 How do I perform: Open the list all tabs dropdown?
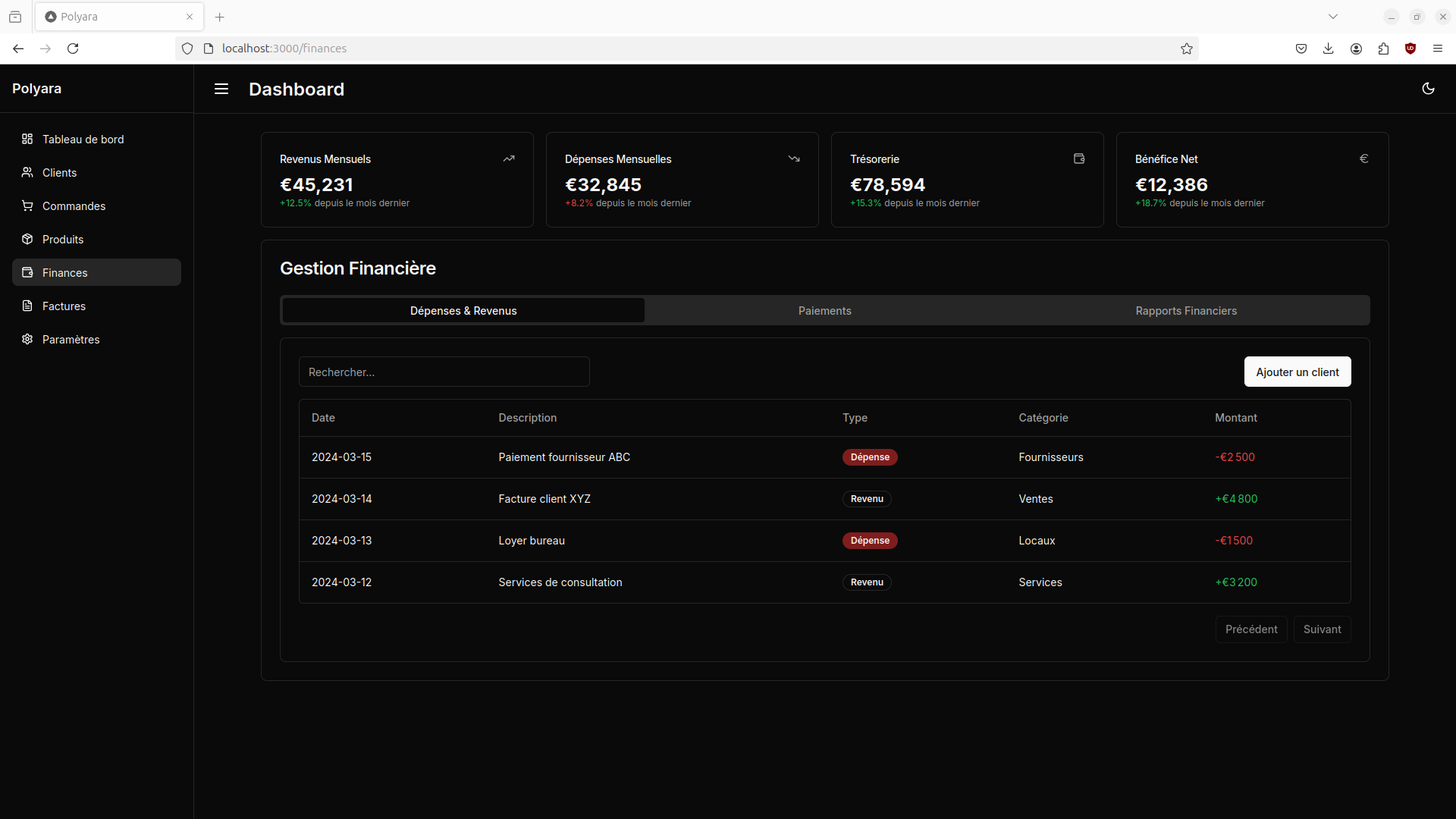(1334, 16)
